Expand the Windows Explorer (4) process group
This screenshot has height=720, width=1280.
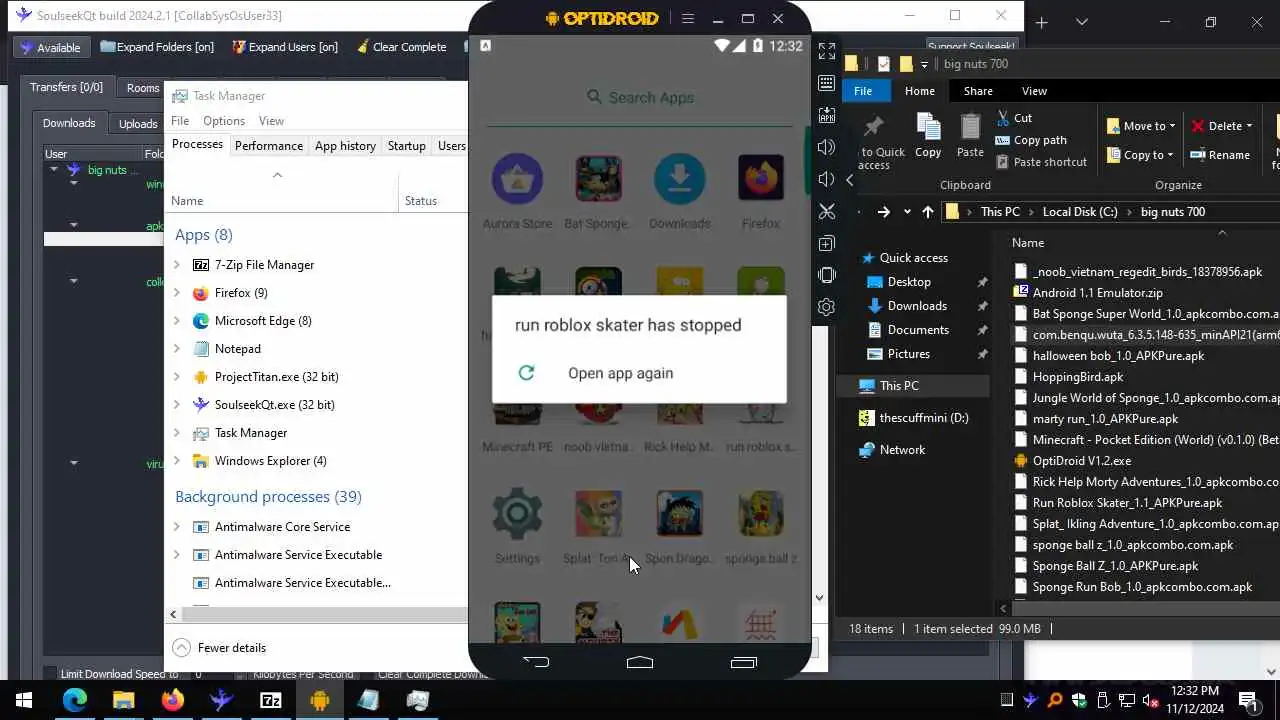click(177, 461)
